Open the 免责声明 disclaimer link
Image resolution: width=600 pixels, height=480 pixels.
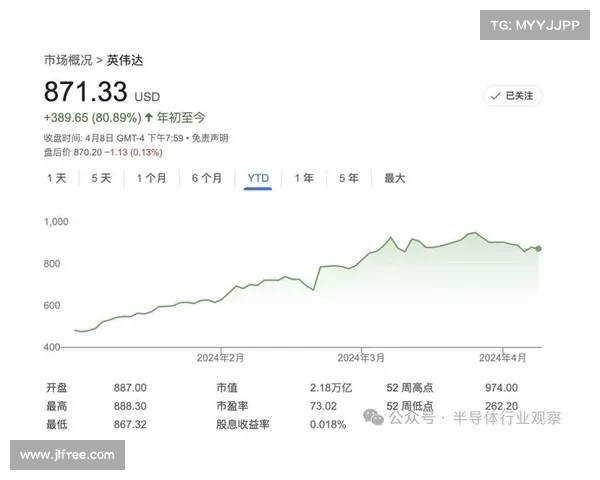[x=209, y=137]
